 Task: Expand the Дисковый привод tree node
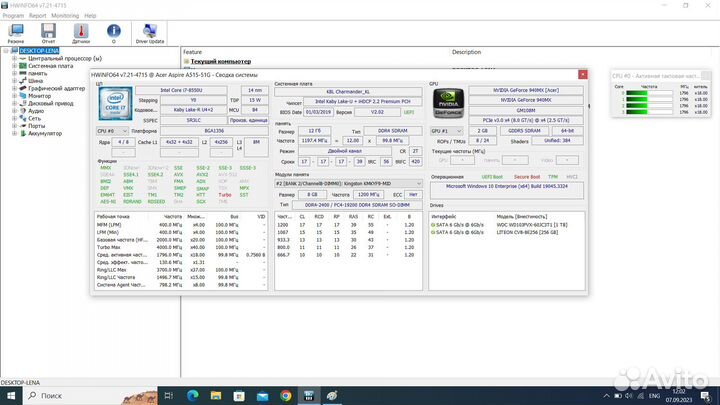(14, 103)
